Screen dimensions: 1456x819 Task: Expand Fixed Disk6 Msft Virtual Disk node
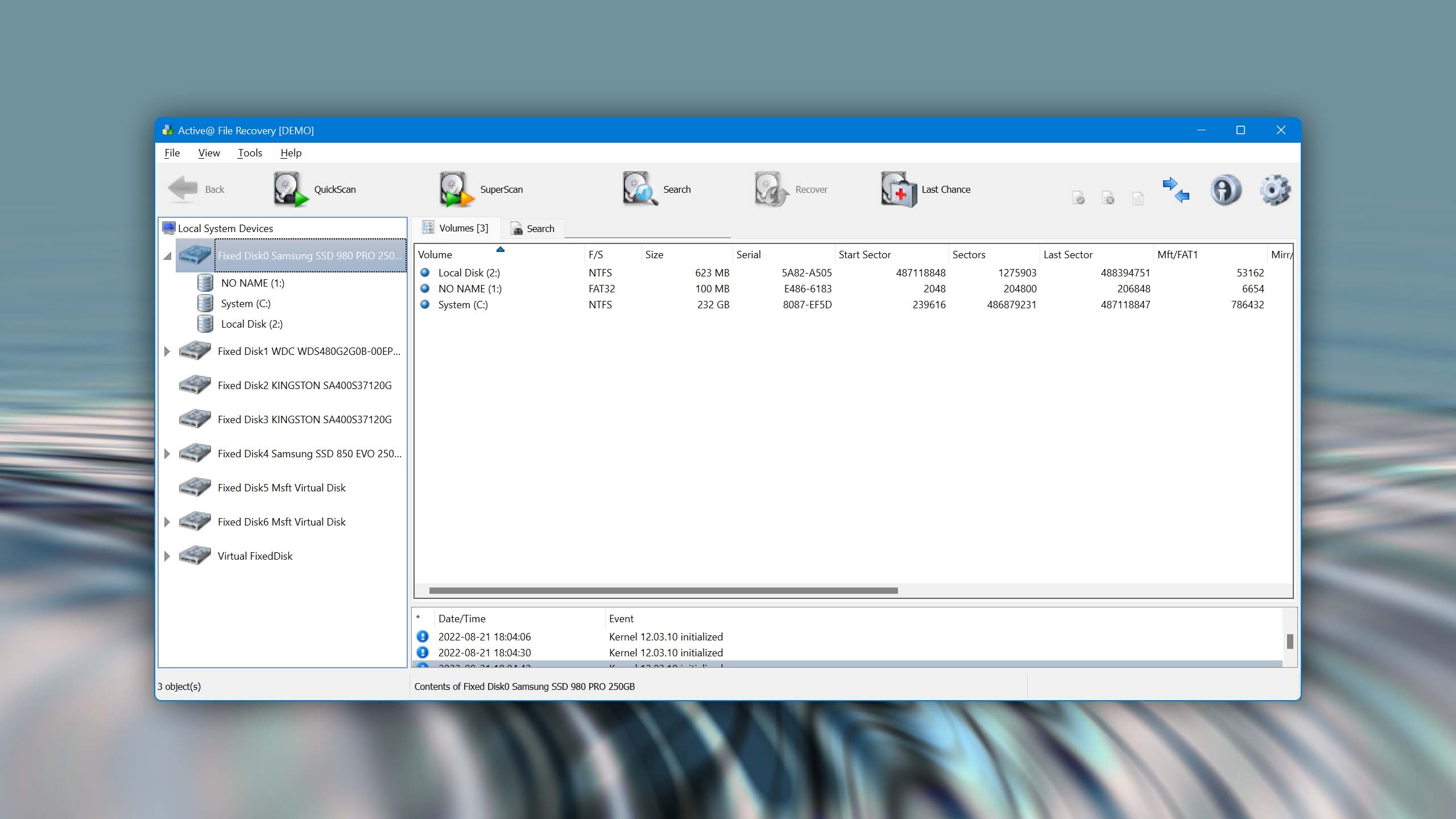(167, 522)
